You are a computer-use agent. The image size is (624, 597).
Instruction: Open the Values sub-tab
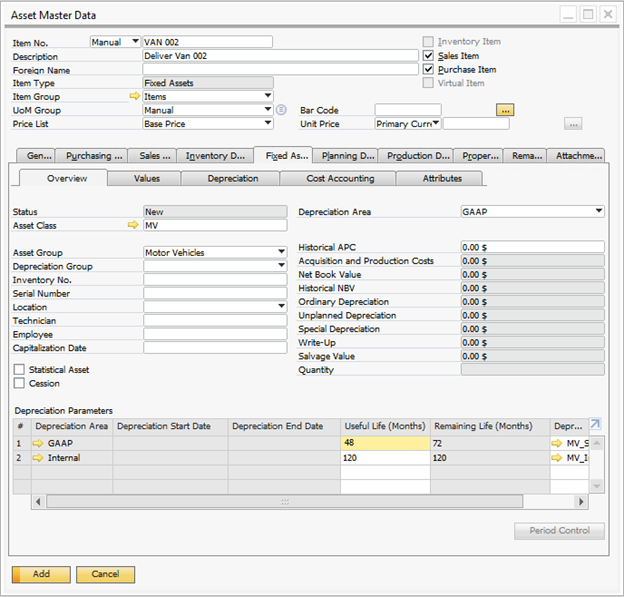coord(144,178)
